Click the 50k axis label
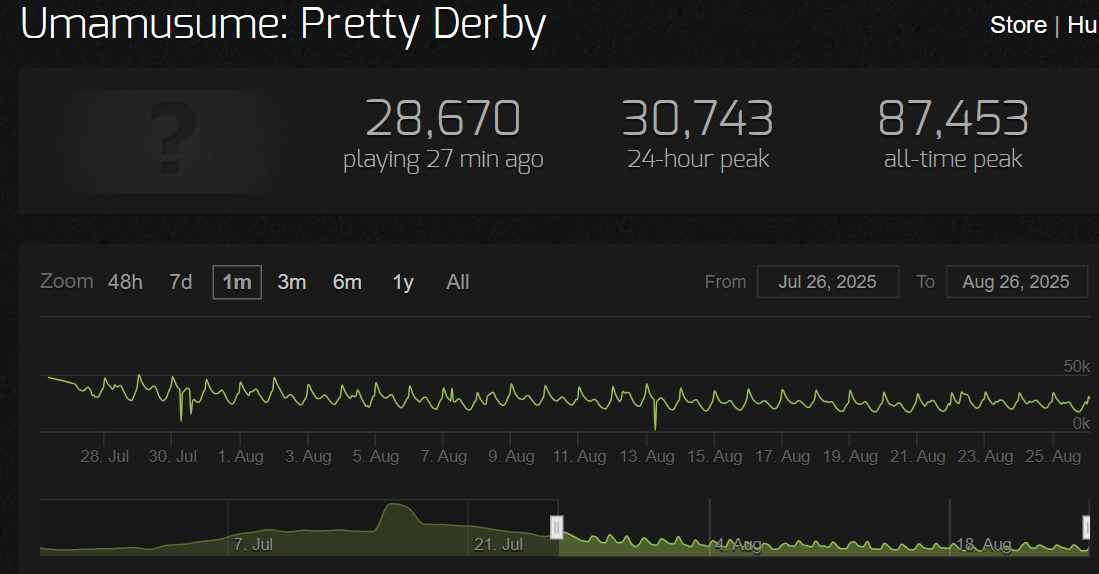The height and width of the screenshot is (574, 1099). [1077, 367]
